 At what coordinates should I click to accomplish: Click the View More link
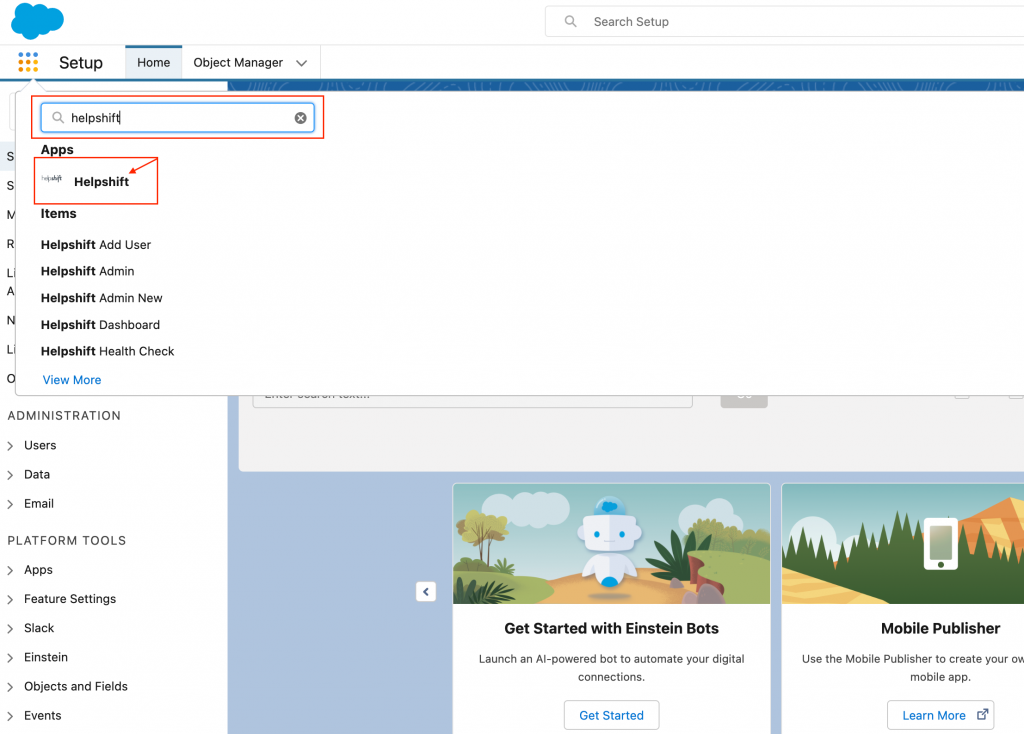(72, 380)
